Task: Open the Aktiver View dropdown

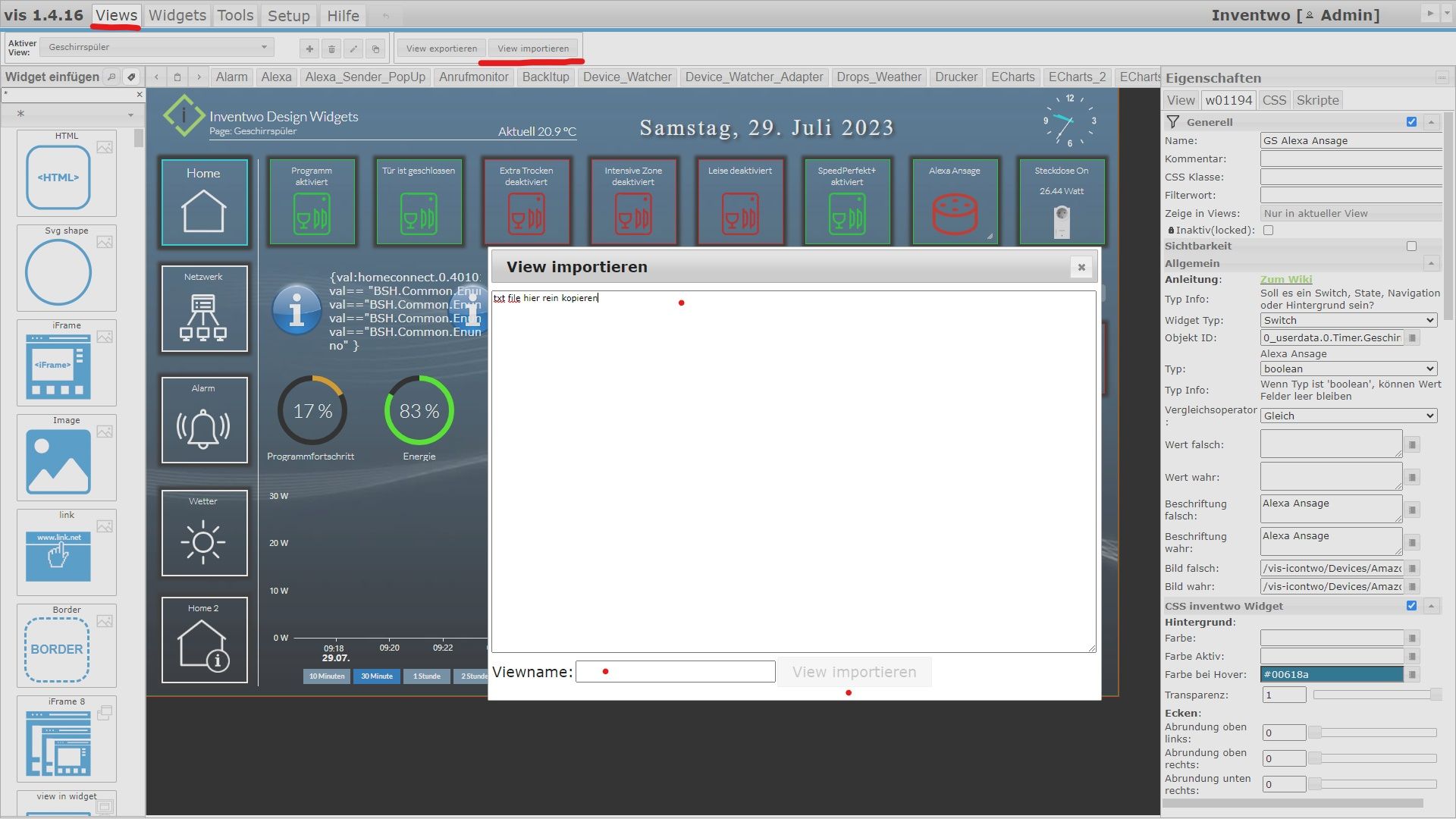Action: 158,47
